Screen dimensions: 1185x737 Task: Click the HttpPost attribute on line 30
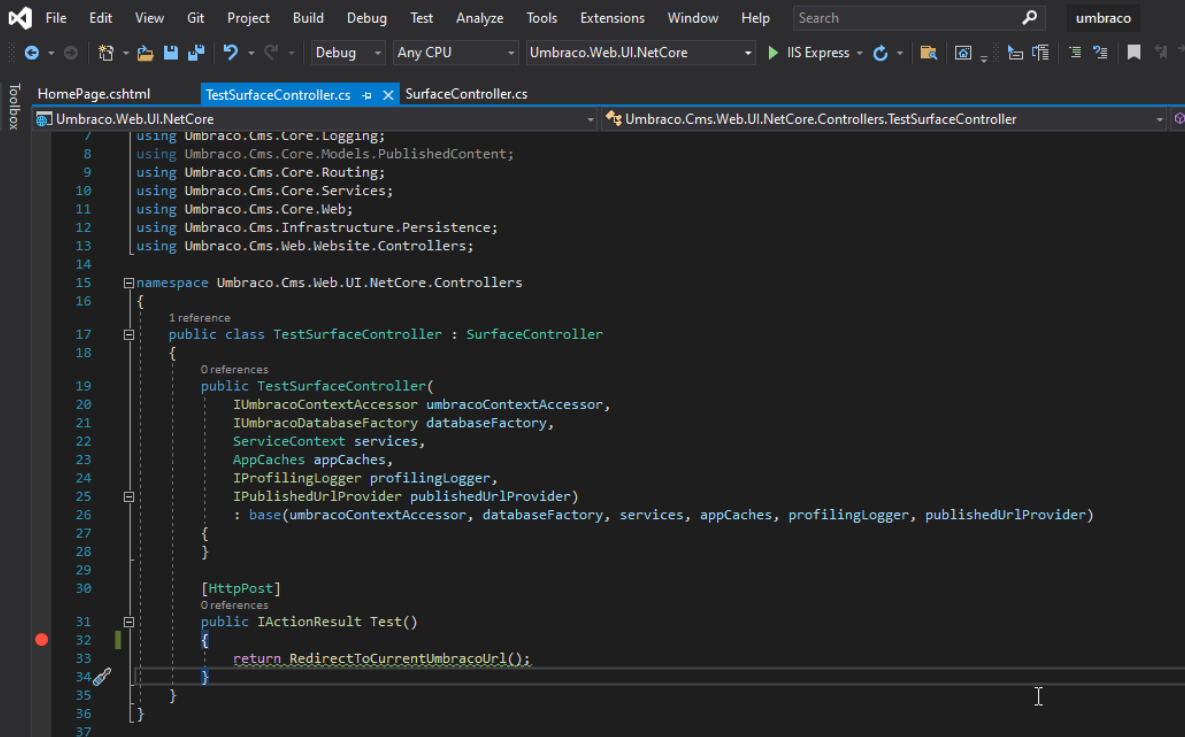click(240, 588)
